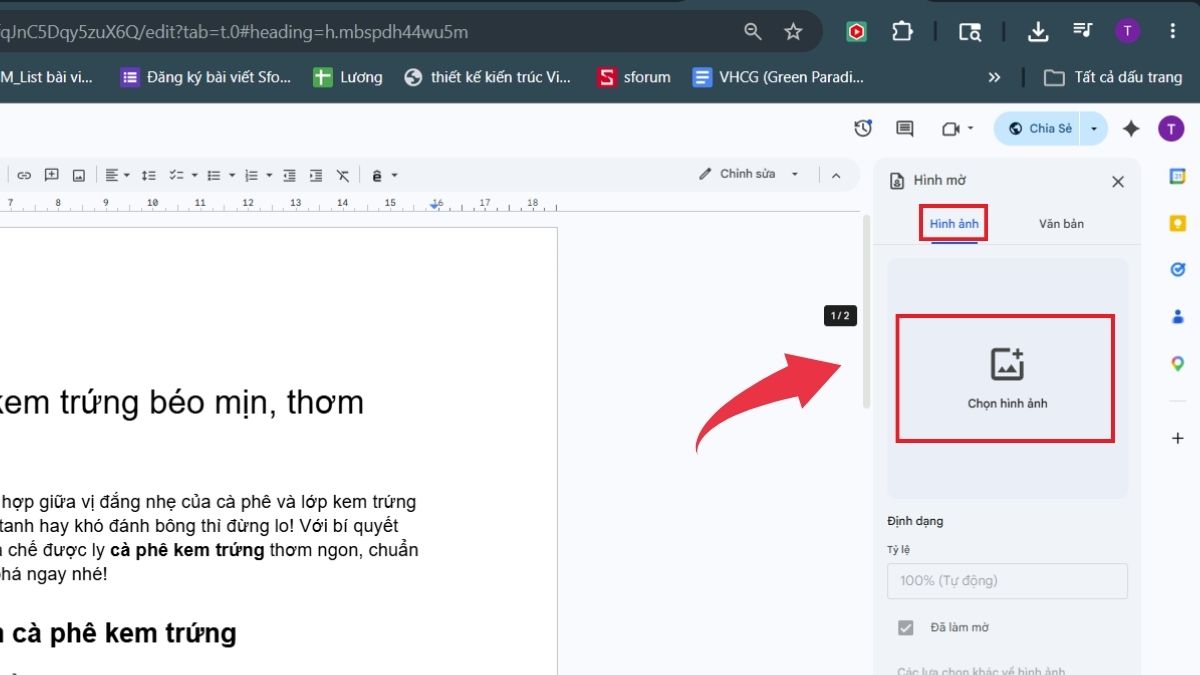
Task: Click the bulleted list icon
Action: pyautogui.click(x=213, y=175)
